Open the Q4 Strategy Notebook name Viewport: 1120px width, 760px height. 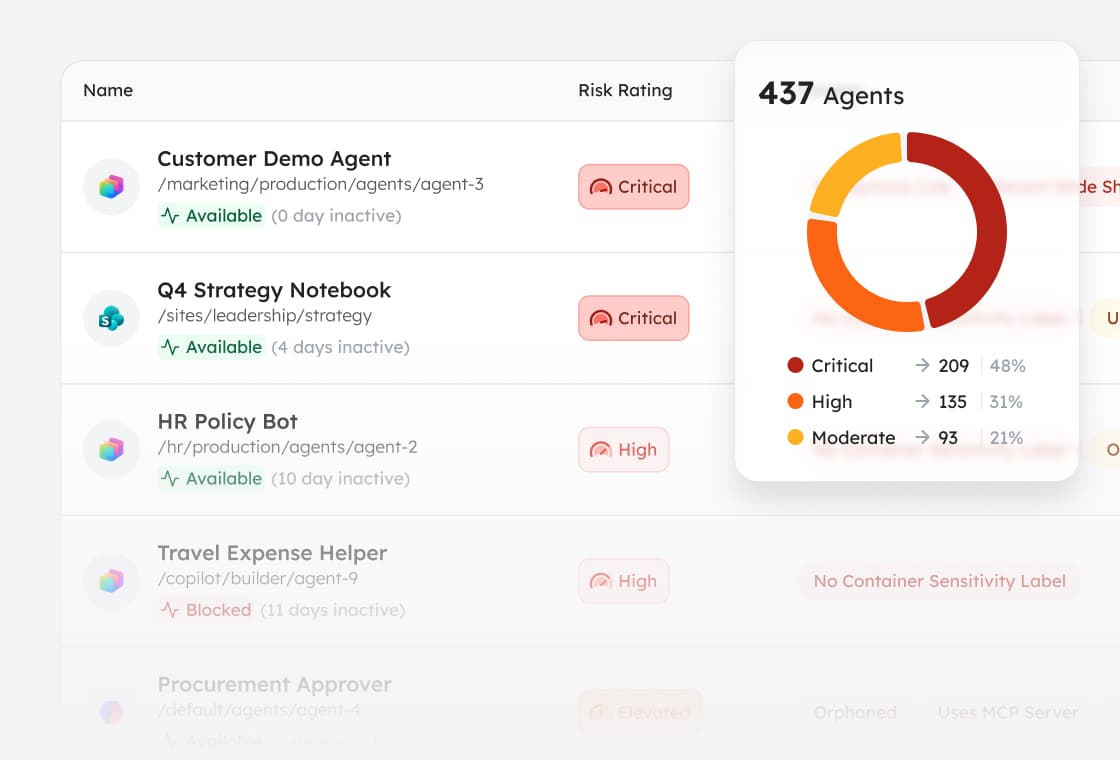[274, 290]
